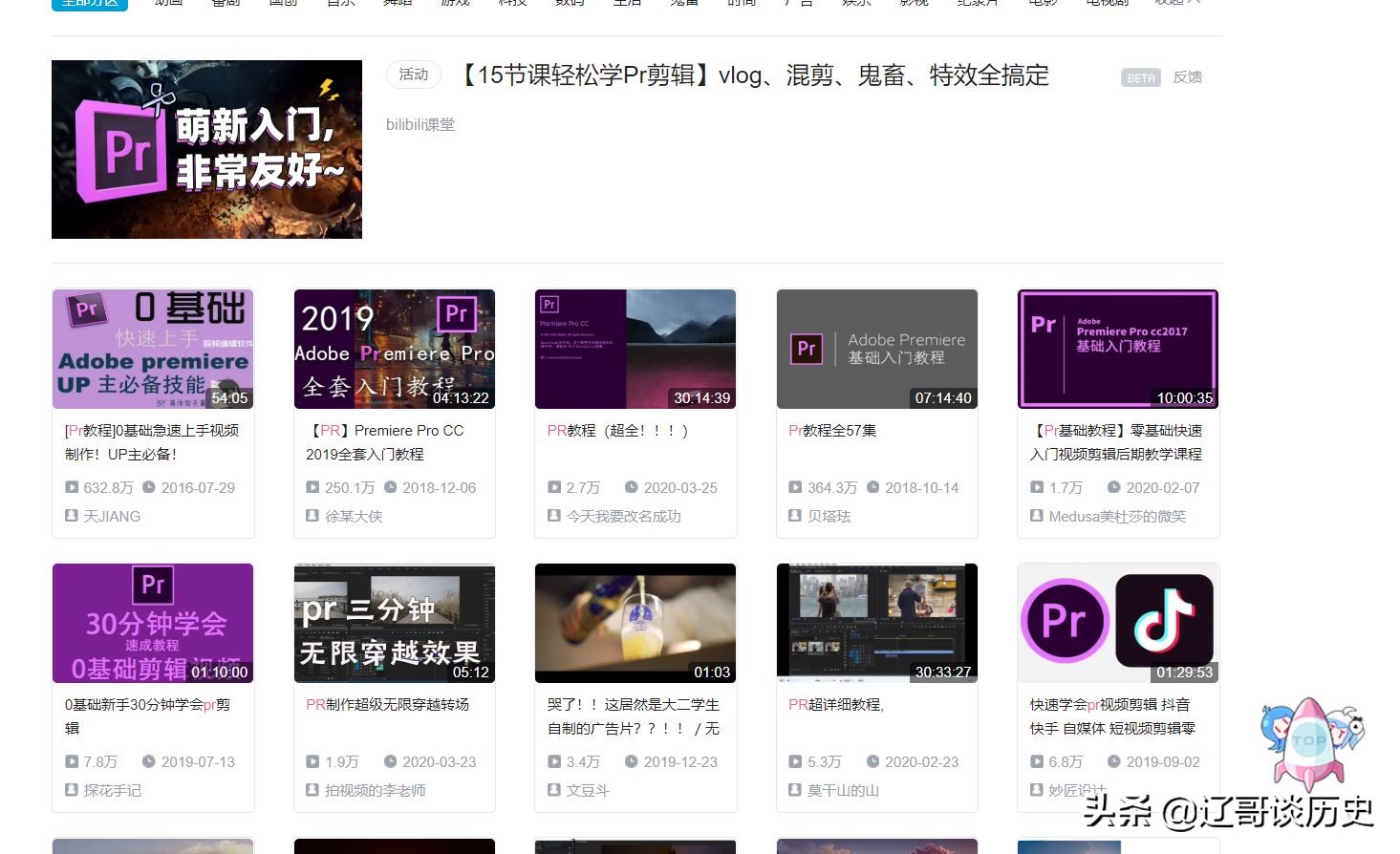1400x854 pixels.
Task: Open the thumbnail with duration 30:14:39
Action: [635, 350]
